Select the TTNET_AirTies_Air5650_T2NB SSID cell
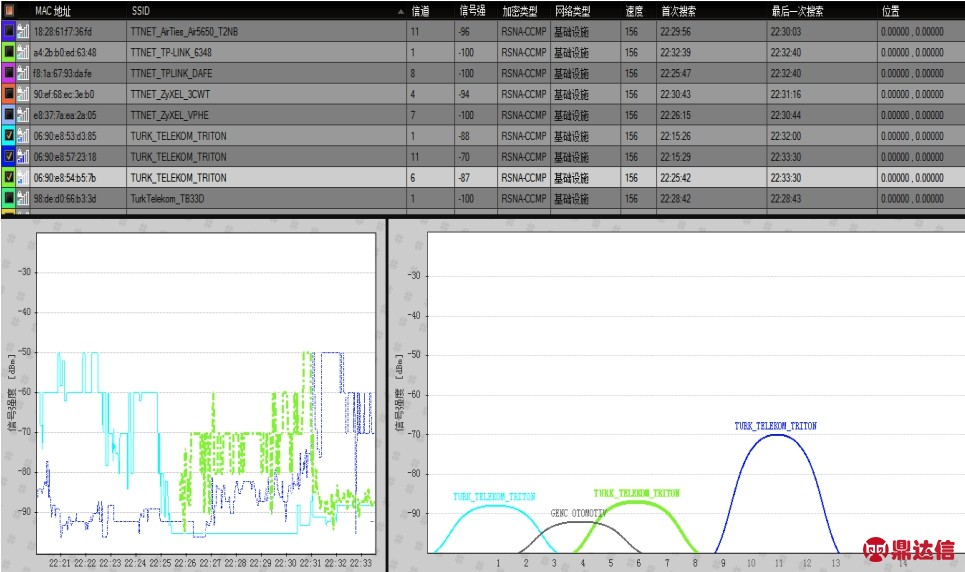This screenshot has height=572, width=965. (266, 31)
